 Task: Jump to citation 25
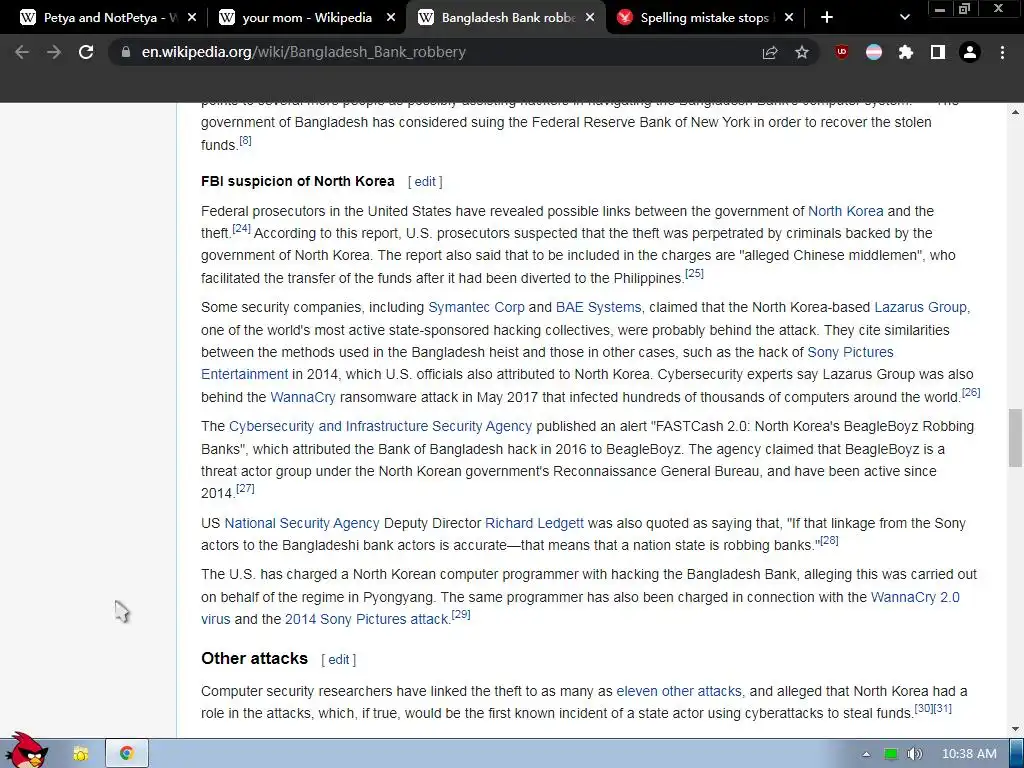(x=694, y=273)
